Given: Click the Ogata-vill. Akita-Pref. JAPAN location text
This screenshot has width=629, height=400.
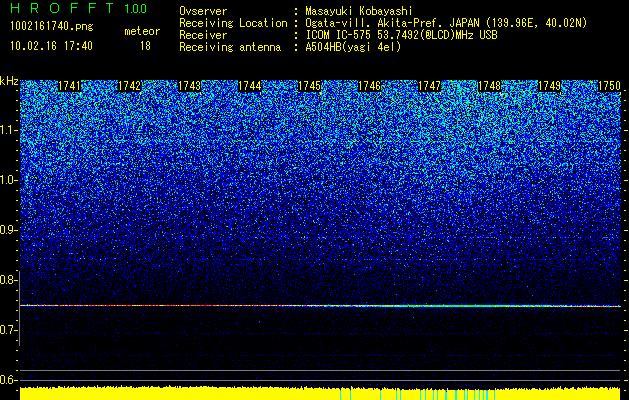Looking at the screenshot, I should point(446,23).
